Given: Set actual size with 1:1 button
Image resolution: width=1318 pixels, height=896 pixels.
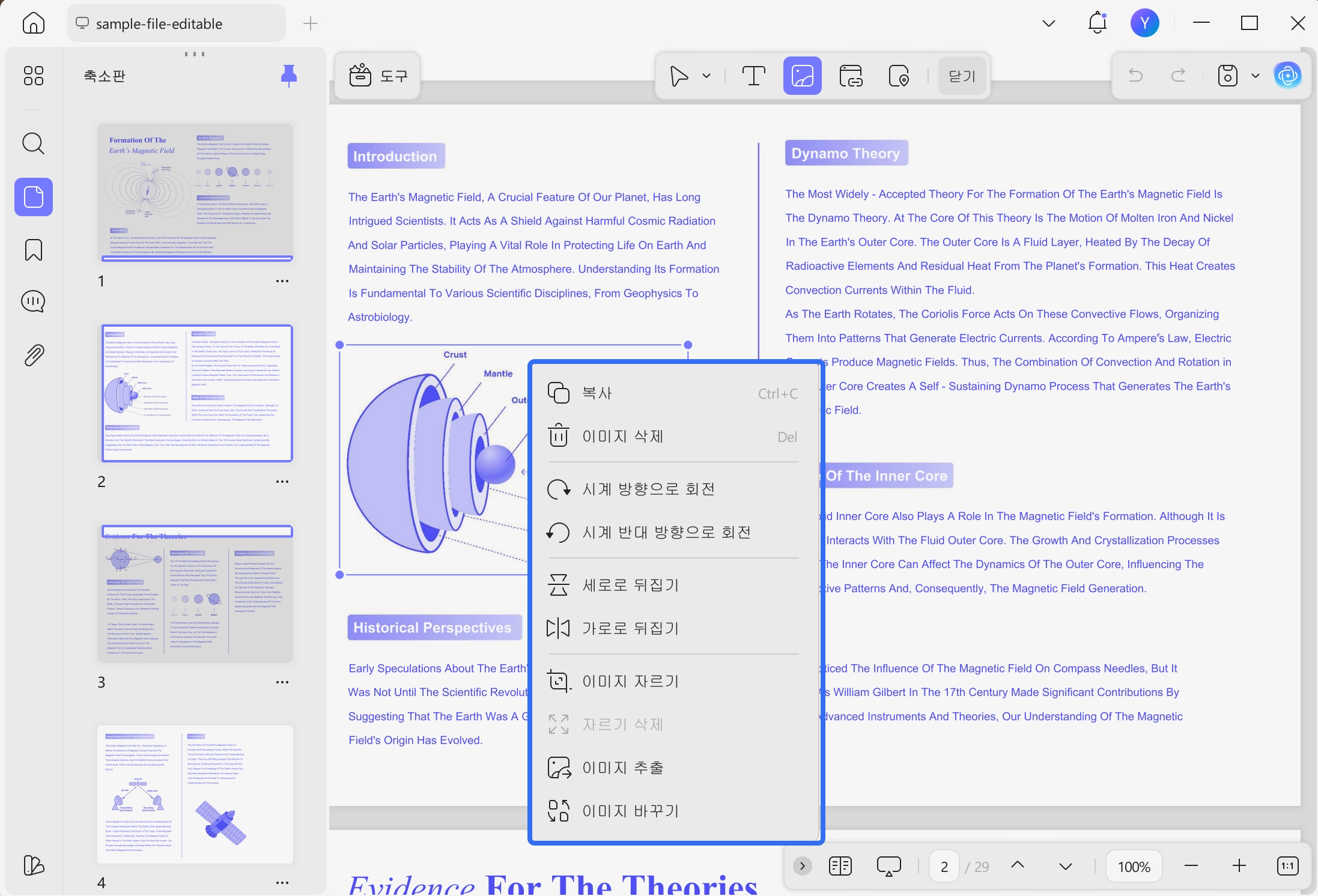Looking at the screenshot, I should coord(1287,866).
